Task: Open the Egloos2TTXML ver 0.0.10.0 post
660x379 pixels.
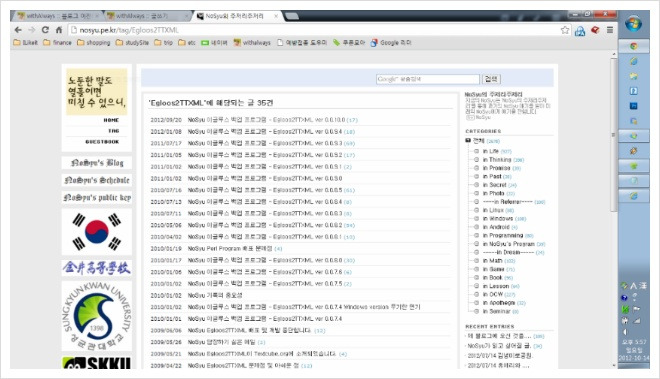Action: [x=266, y=120]
